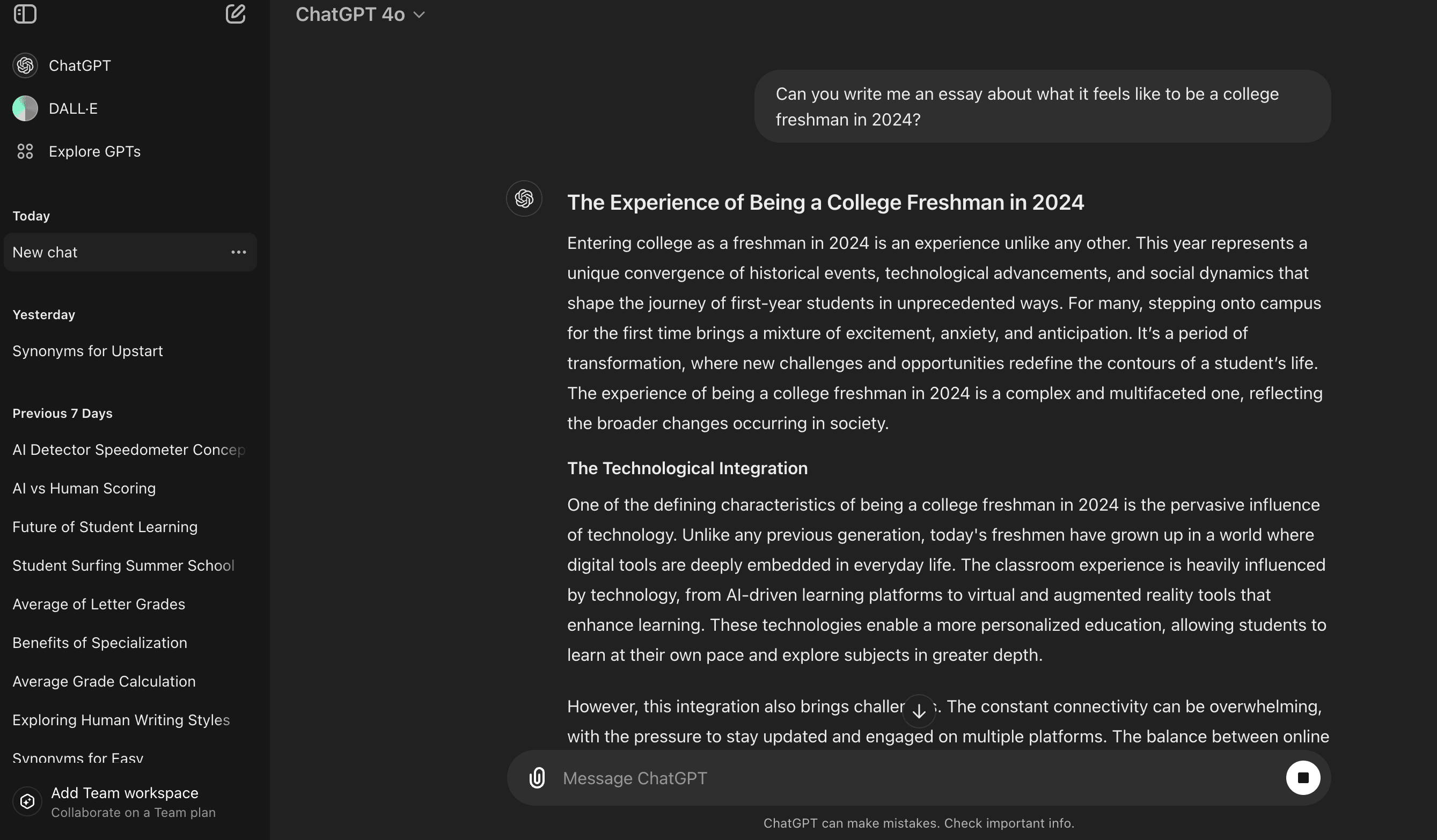The width and height of the screenshot is (1437, 840).
Task: Open Explore GPTs grid icon
Action: [25, 152]
